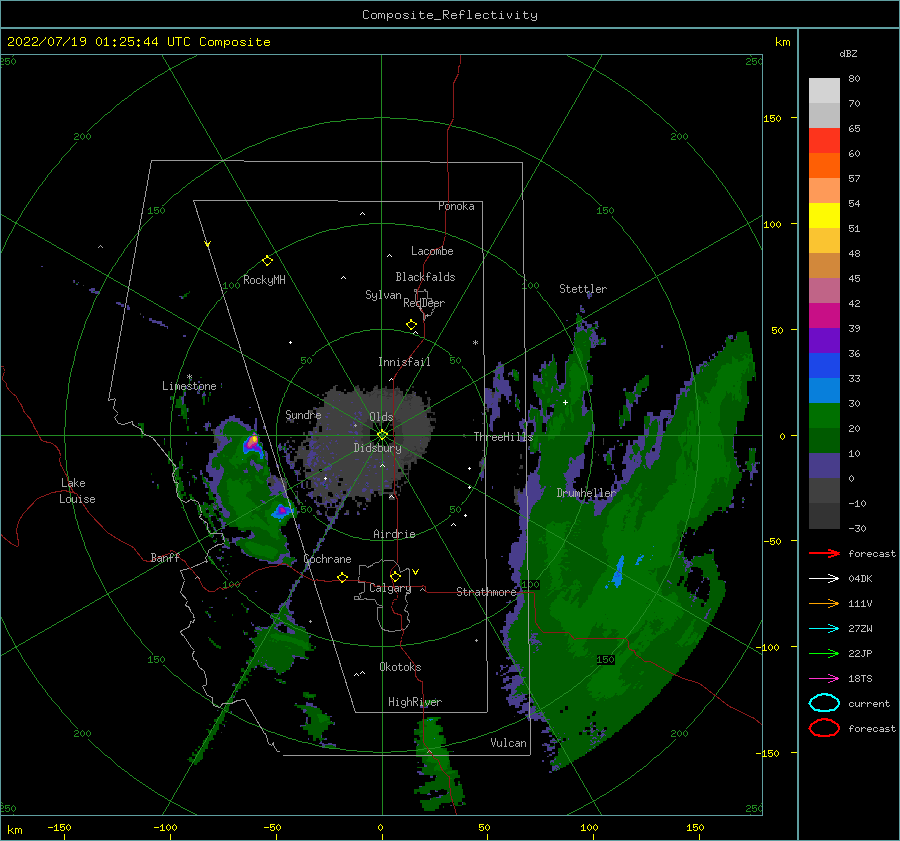
Task: Select the orange 60-57 dBZ color swatch
Action: (824, 165)
